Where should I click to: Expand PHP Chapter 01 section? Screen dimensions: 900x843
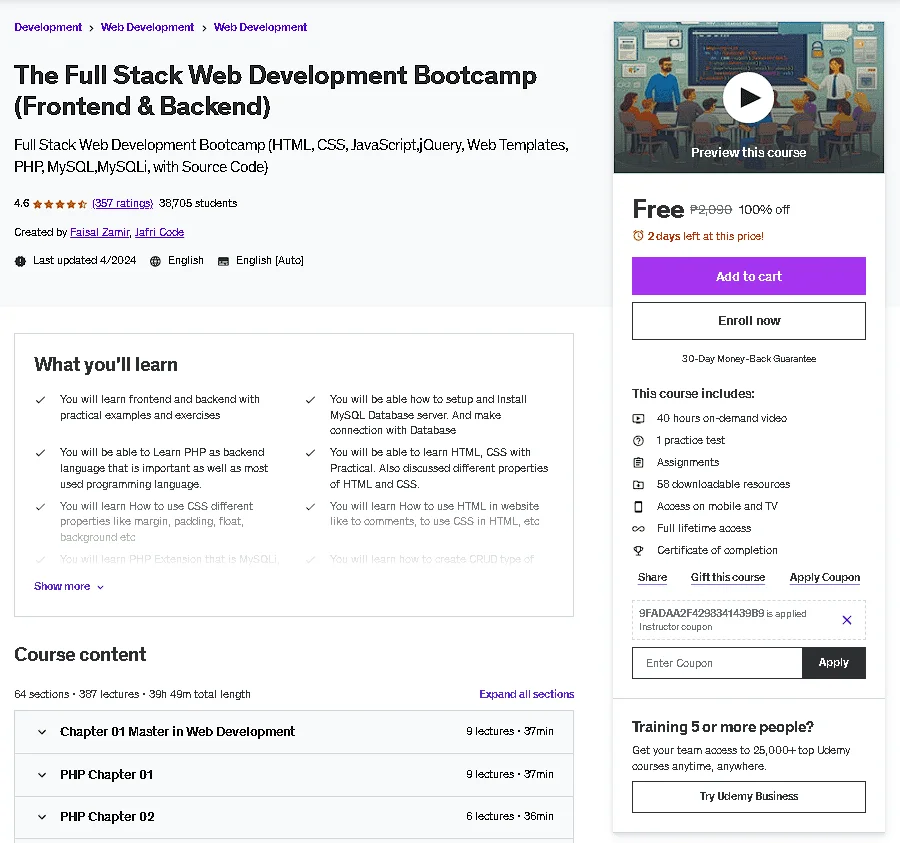pyautogui.click(x=294, y=775)
